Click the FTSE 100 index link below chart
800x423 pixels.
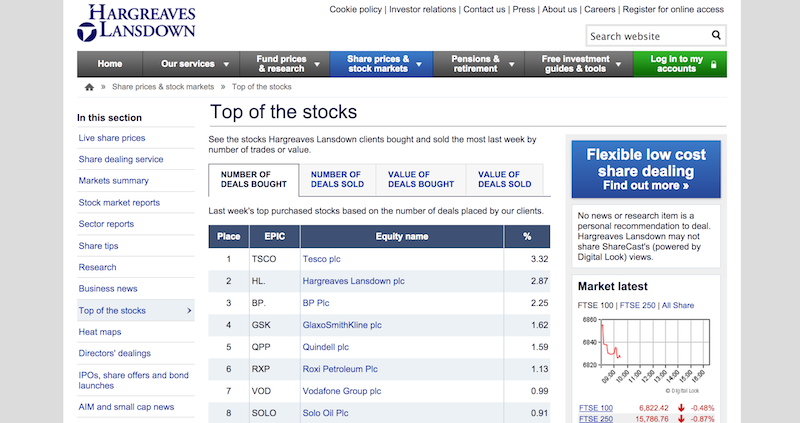coord(596,408)
